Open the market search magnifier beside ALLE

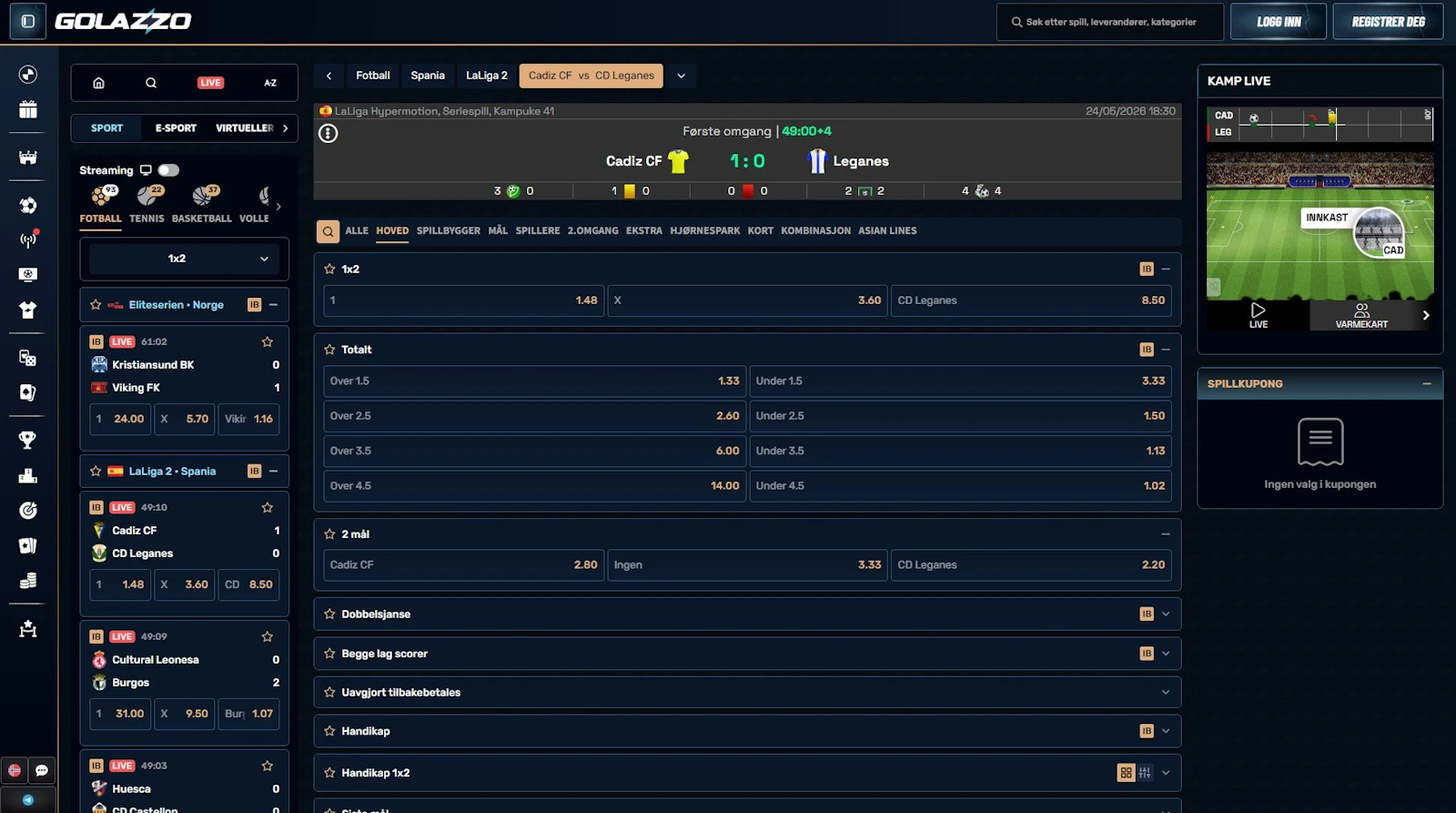[x=328, y=231]
